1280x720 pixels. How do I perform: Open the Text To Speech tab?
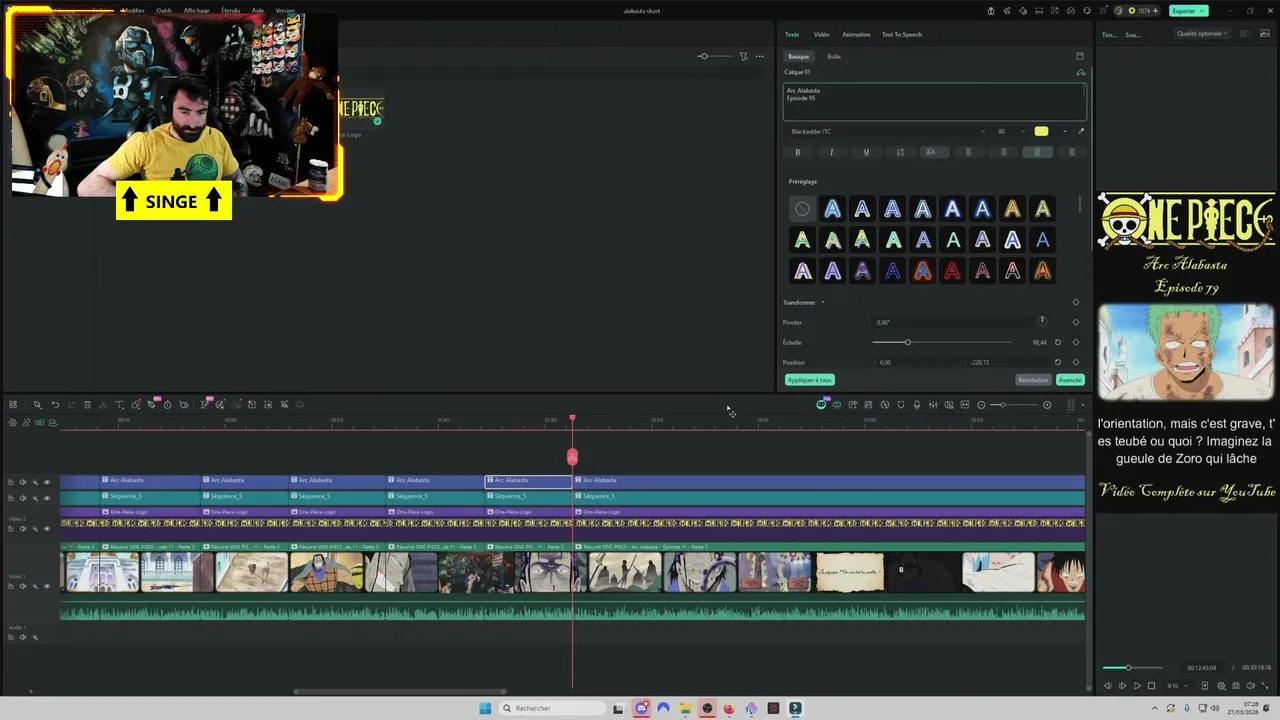tap(901, 34)
